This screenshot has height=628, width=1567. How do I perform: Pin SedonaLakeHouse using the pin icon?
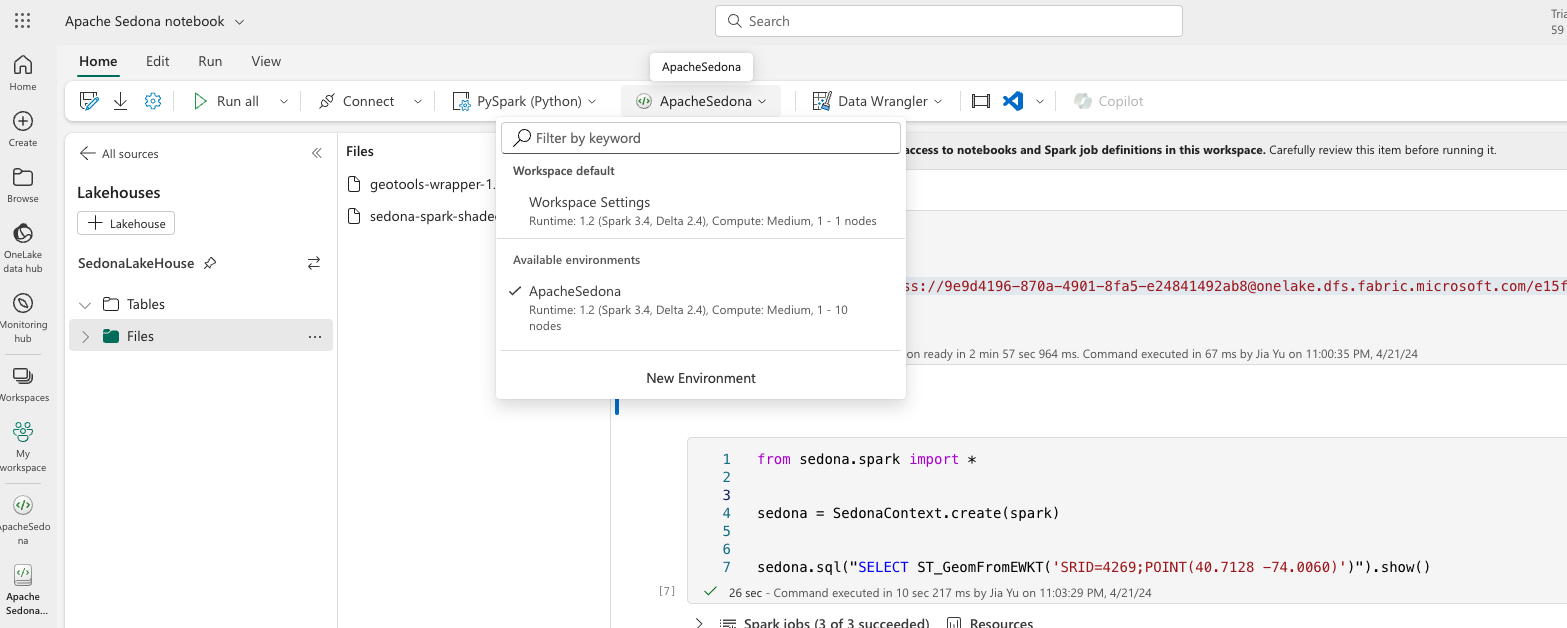pos(210,263)
